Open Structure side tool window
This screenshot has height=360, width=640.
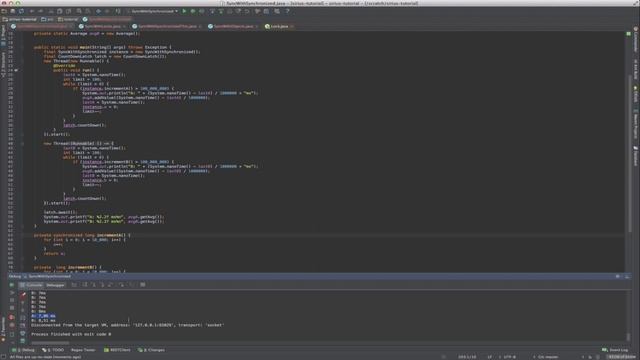(3, 63)
